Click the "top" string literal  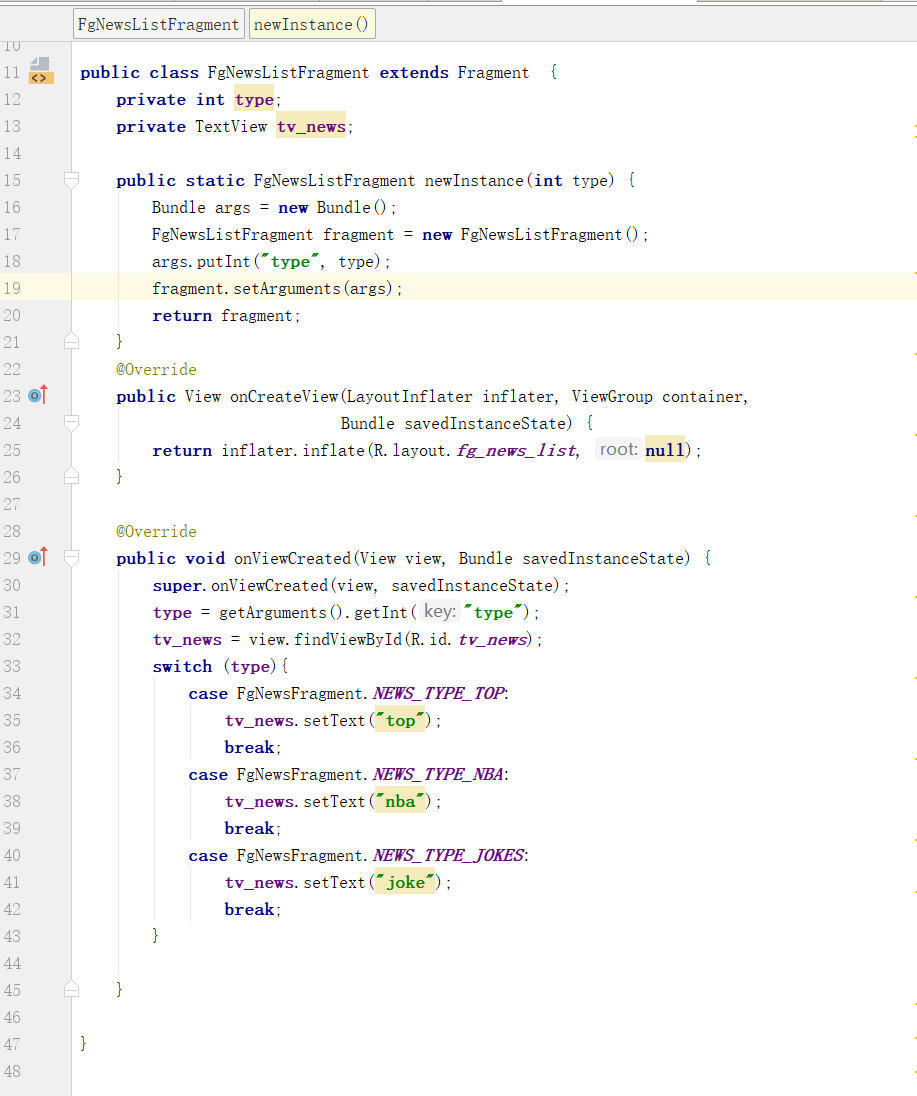pos(400,720)
